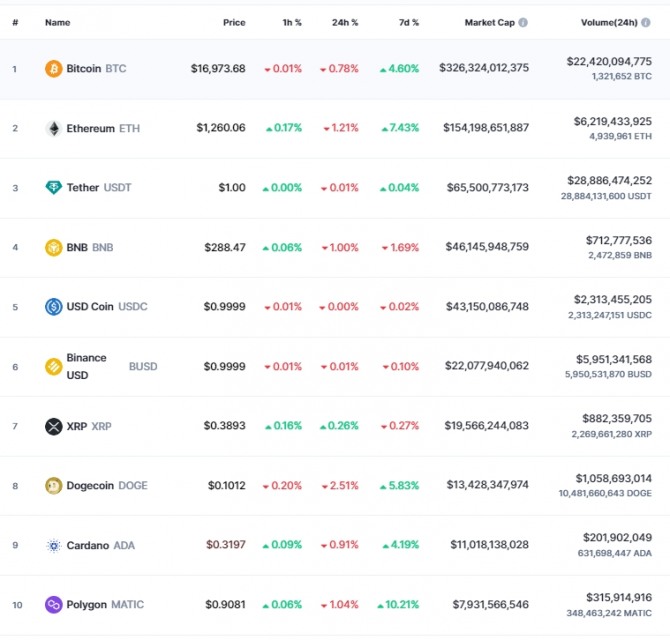
Task: Click the Market Cap info icon
Action: point(523,22)
